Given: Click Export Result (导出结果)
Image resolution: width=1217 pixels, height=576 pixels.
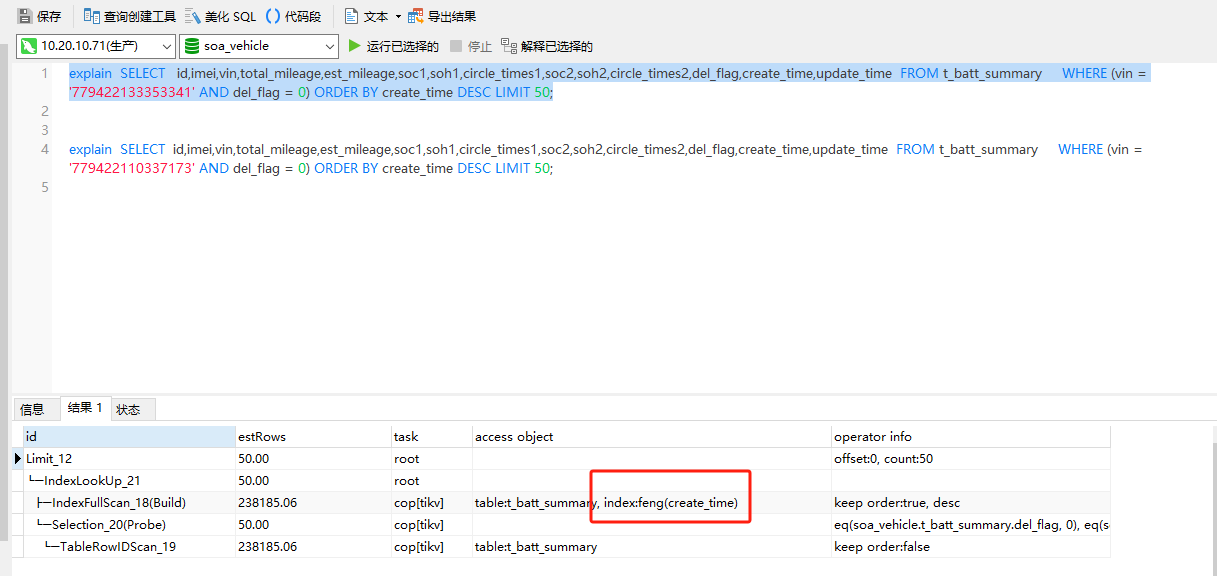Looking at the screenshot, I should pos(442,16).
